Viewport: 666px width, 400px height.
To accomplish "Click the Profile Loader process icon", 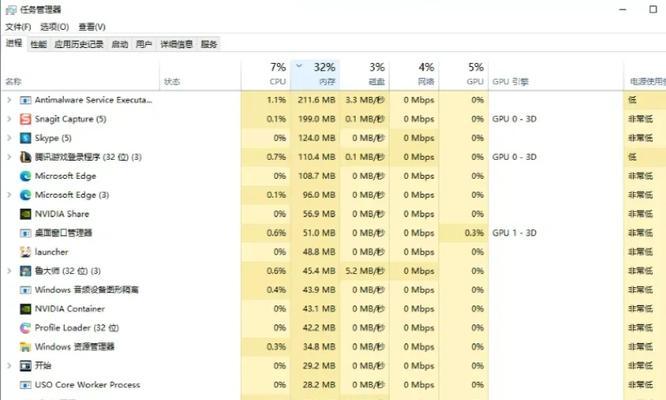I will [25, 328].
